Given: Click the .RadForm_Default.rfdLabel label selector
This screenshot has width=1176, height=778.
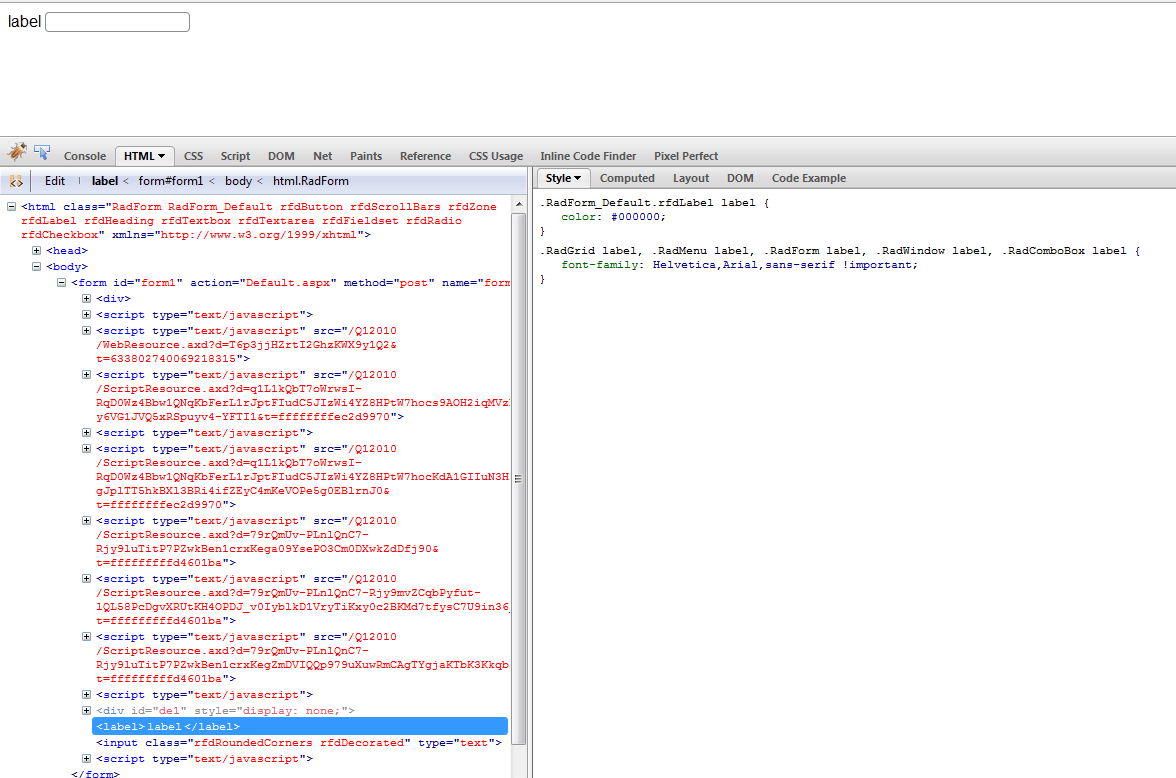Looking at the screenshot, I should pyautogui.click(x=647, y=203).
